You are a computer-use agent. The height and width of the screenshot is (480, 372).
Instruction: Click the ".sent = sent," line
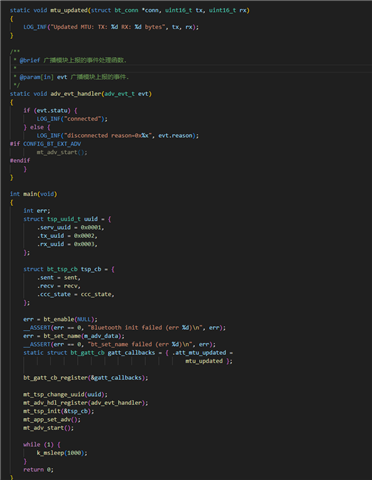[x=59, y=277]
